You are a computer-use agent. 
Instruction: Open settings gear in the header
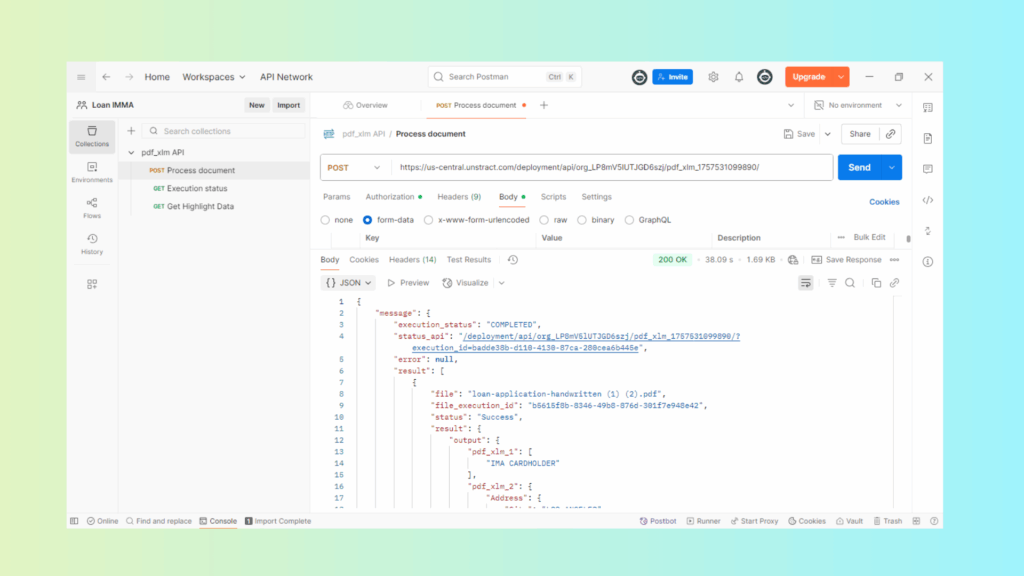click(713, 77)
